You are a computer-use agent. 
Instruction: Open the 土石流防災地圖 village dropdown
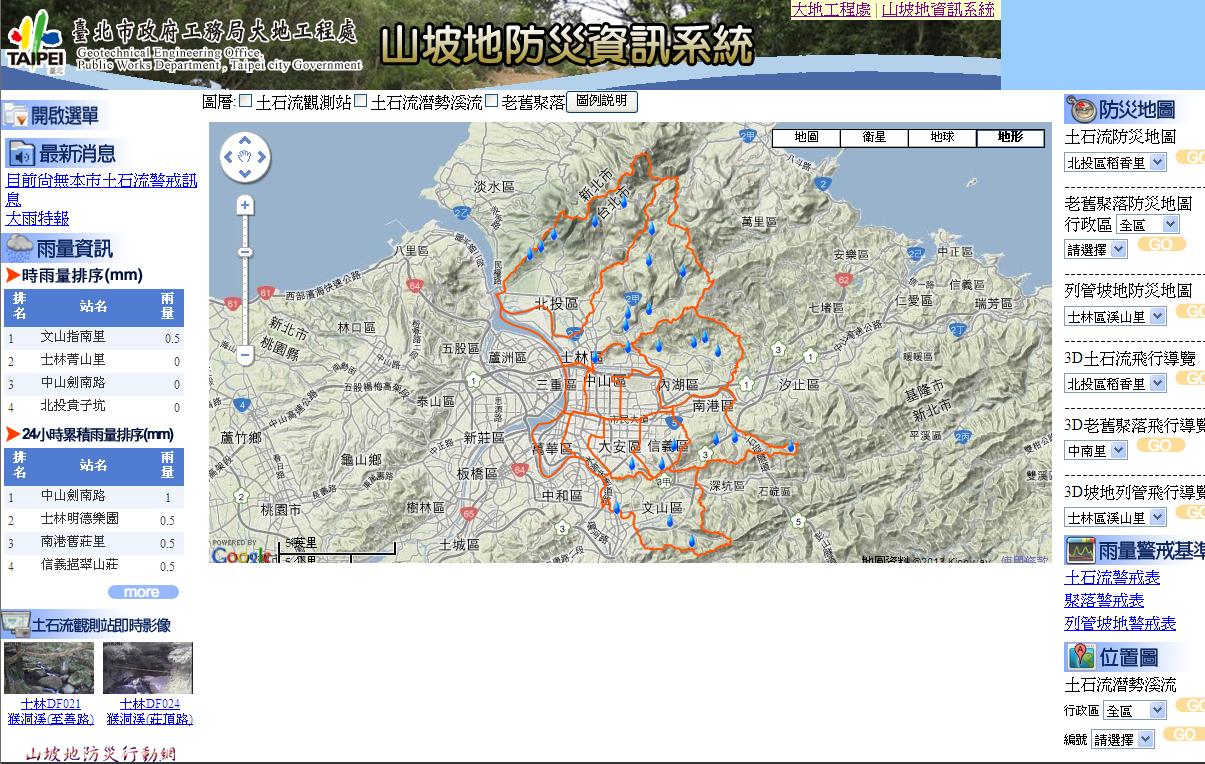pos(1115,162)
